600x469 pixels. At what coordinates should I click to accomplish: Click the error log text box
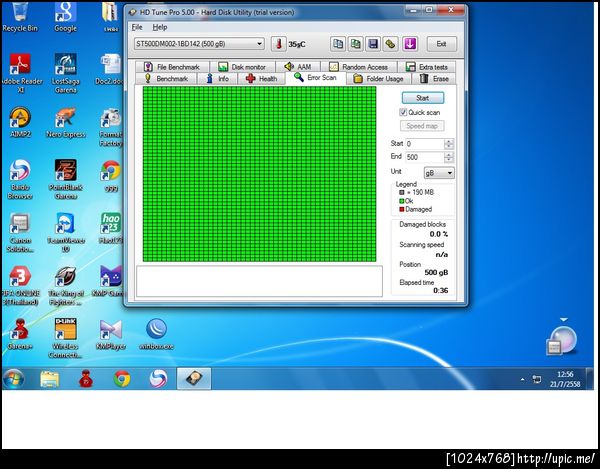coord(259,281)
